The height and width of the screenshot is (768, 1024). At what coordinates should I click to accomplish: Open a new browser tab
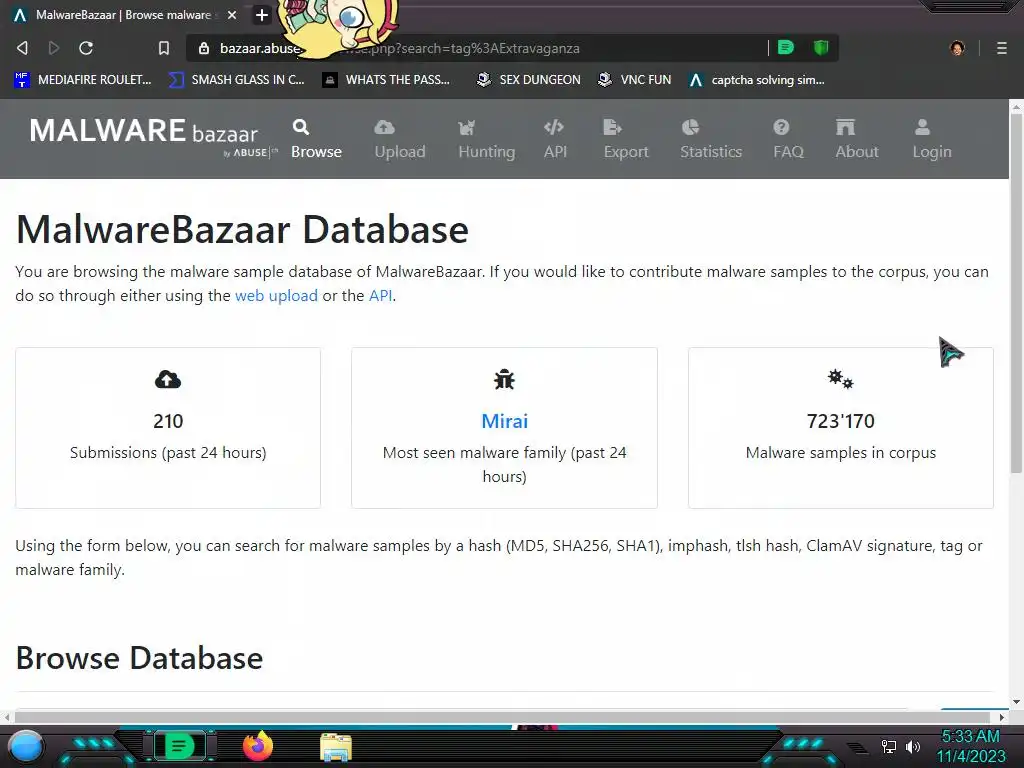(261, 14)
